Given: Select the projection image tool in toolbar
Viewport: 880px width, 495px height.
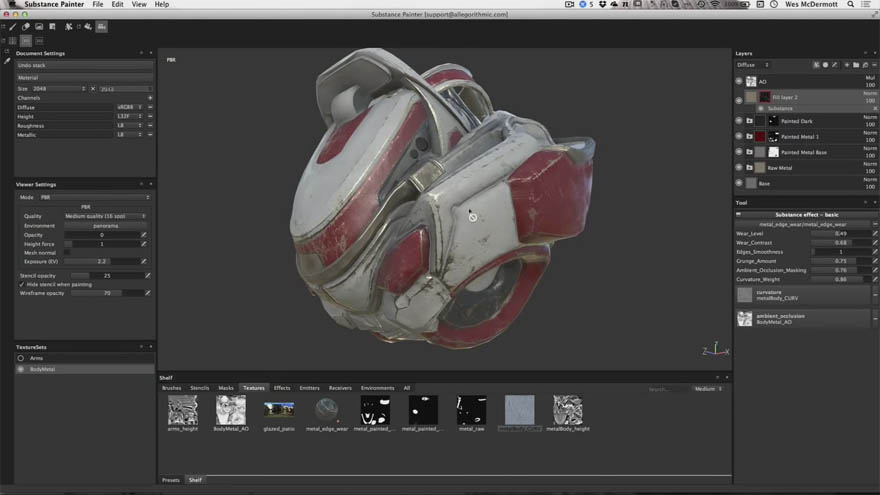Looking at the screenshot, I should pos(39,26).
